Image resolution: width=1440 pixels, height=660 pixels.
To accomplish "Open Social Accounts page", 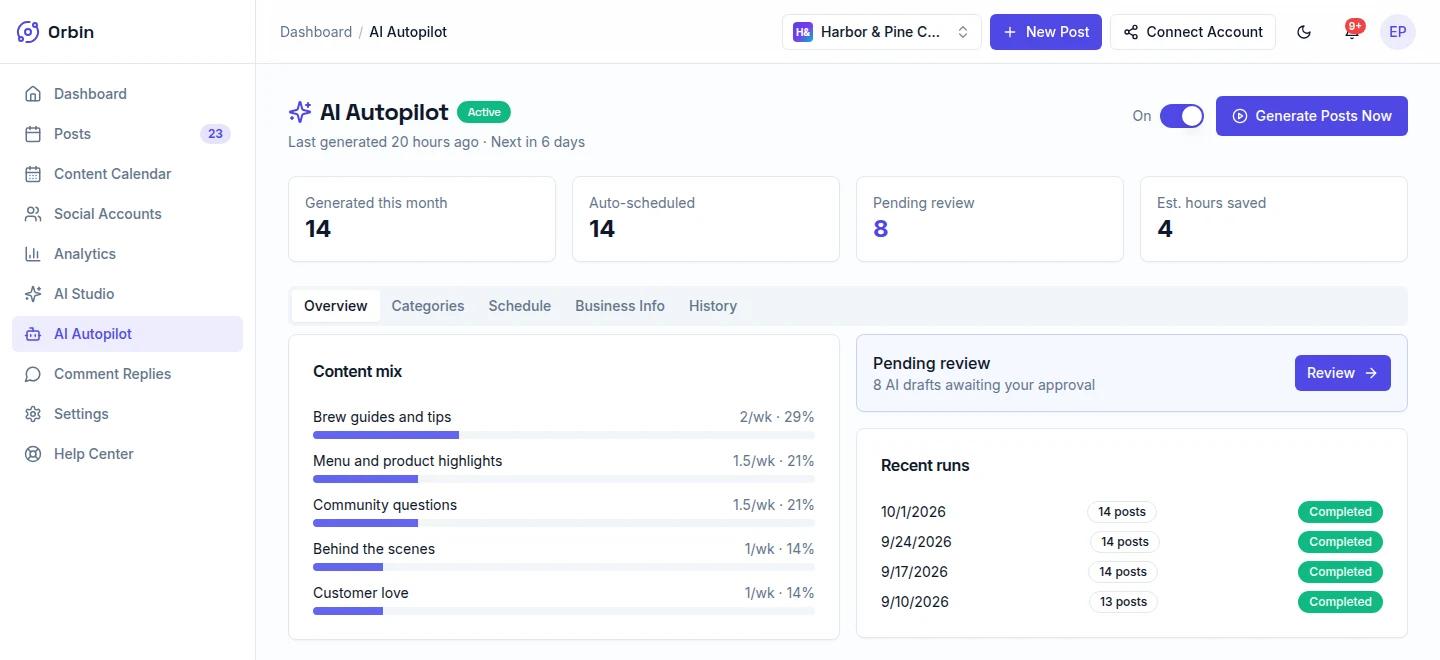I will pos(127,214).
